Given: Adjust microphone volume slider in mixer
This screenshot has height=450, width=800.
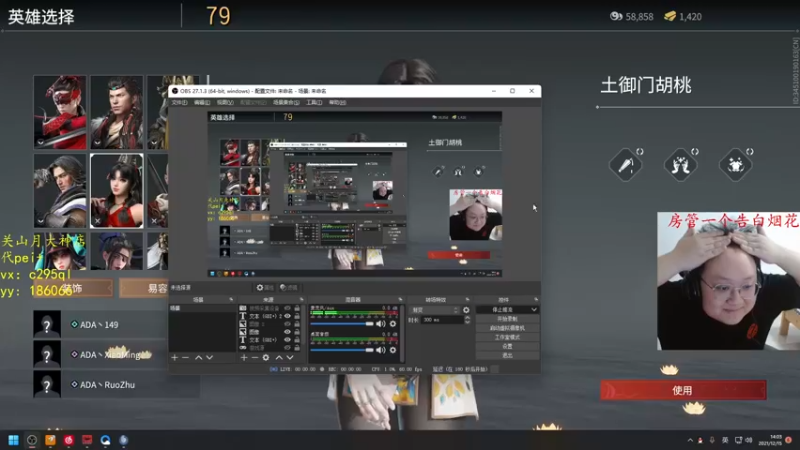Looking at the screenshot, I should coord(342,323).
